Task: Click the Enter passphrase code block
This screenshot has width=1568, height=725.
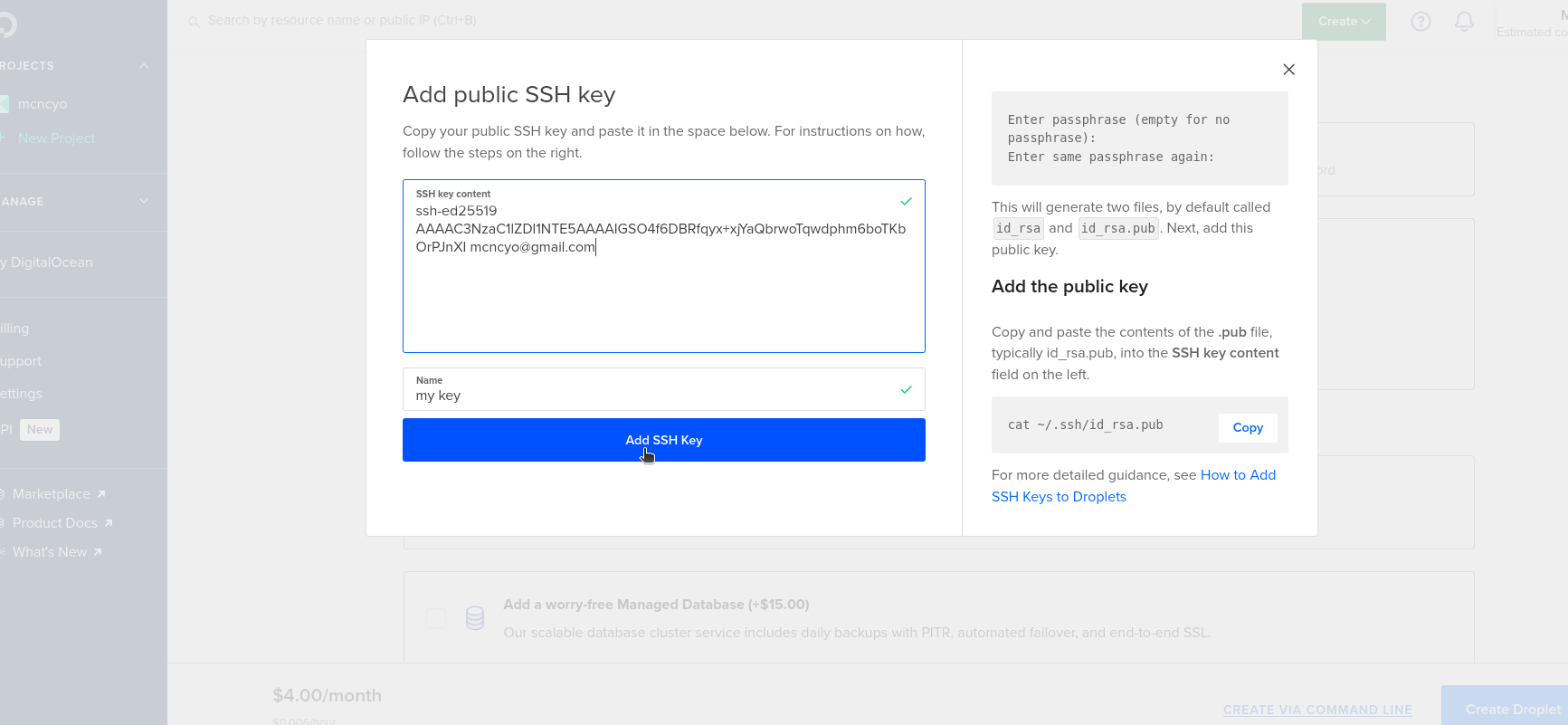Action: point(1140,138)
